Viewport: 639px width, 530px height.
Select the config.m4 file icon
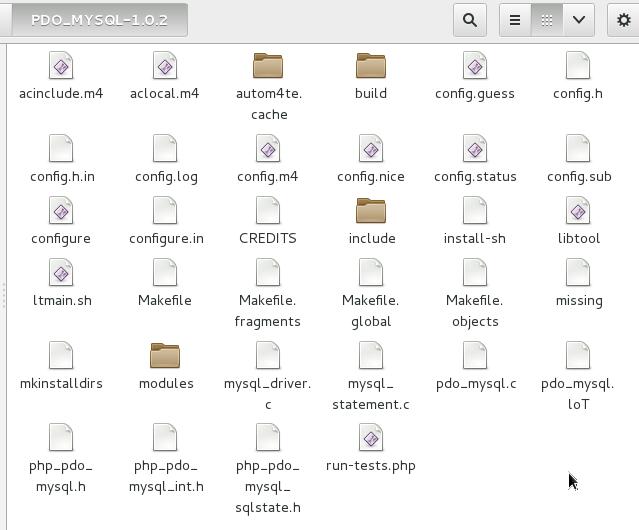pos(268,148)
